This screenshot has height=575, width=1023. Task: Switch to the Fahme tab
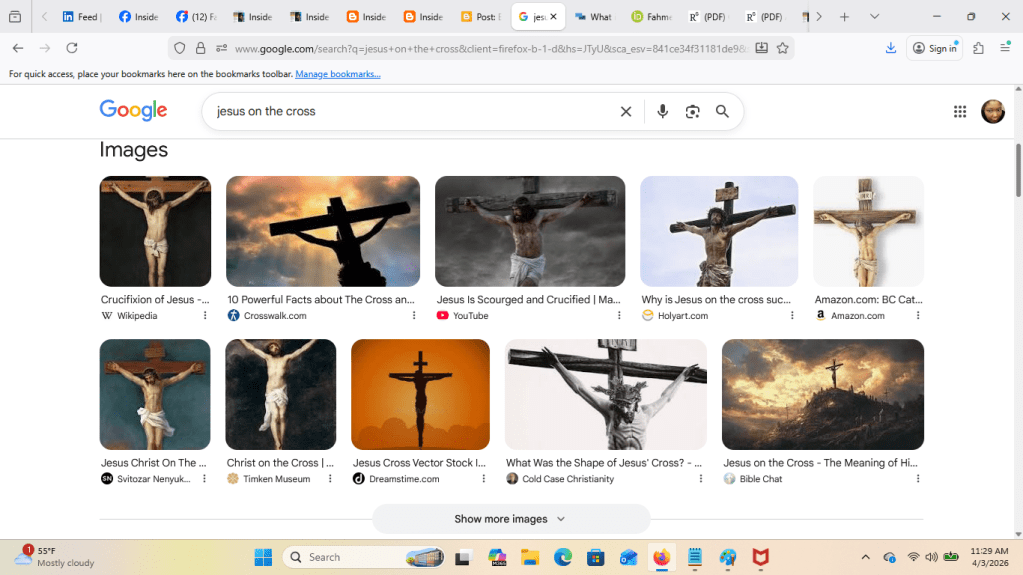[x=651, y=16]
